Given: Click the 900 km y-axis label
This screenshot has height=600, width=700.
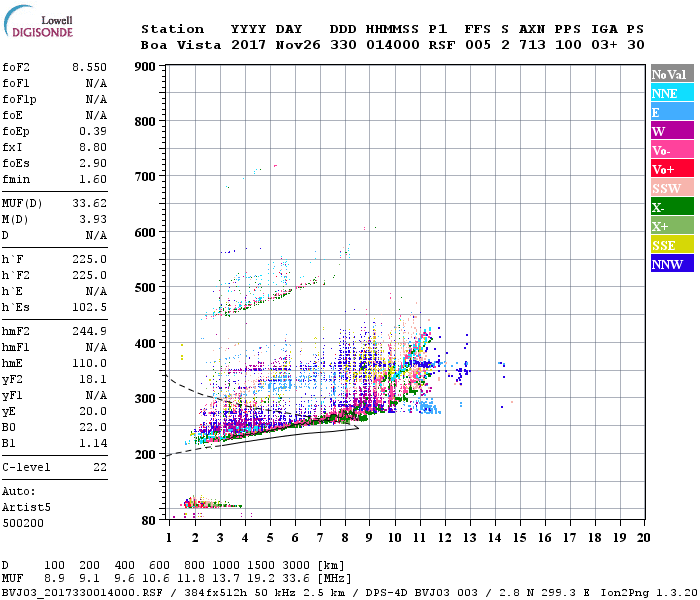Looking at the screenshot, I should [145, 67].
